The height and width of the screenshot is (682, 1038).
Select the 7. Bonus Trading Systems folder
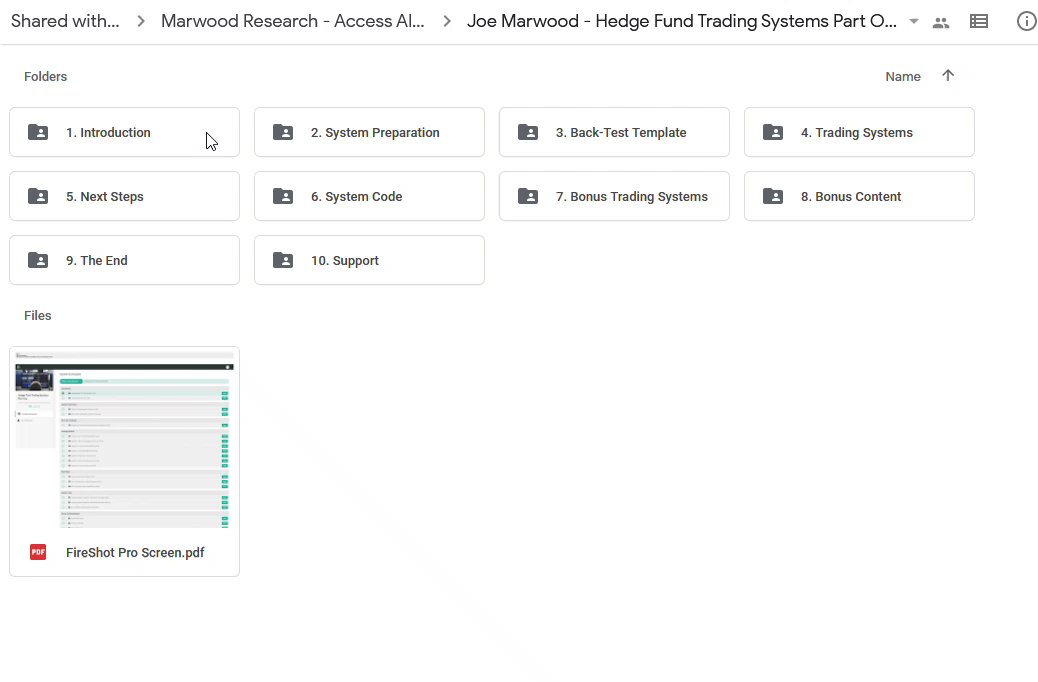614,196
